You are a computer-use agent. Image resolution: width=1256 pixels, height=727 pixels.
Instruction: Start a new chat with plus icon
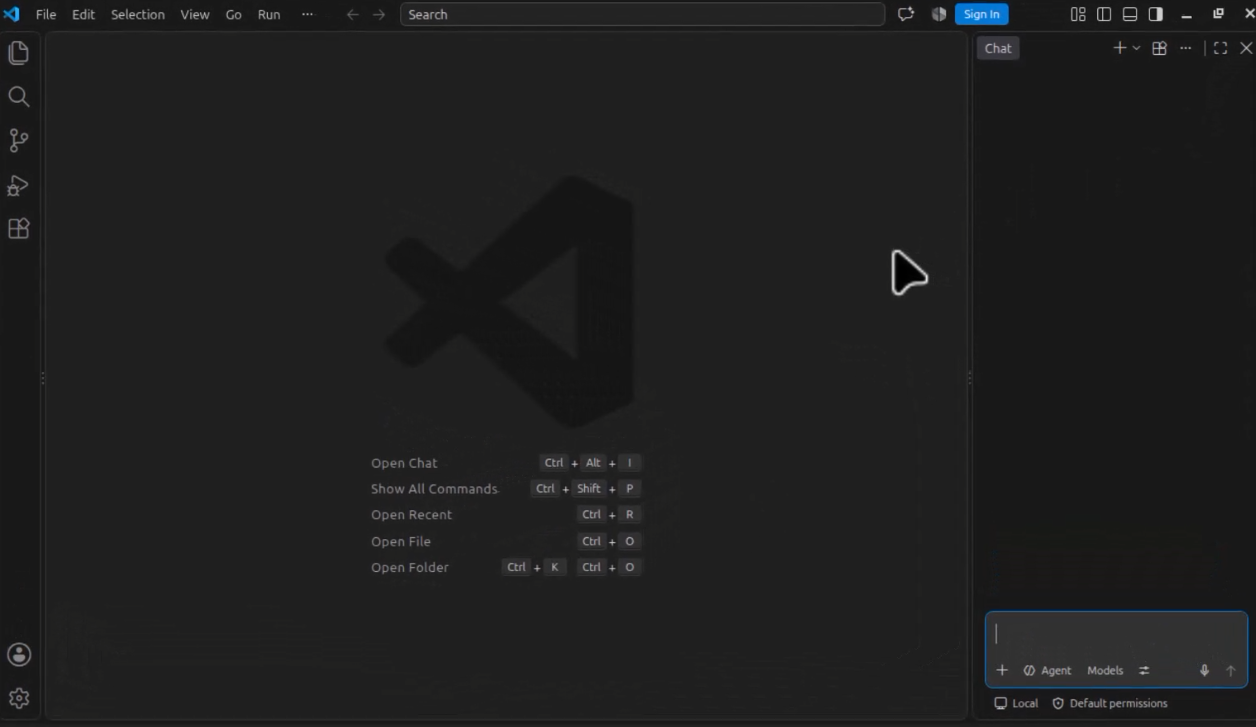coord(1119,48)
